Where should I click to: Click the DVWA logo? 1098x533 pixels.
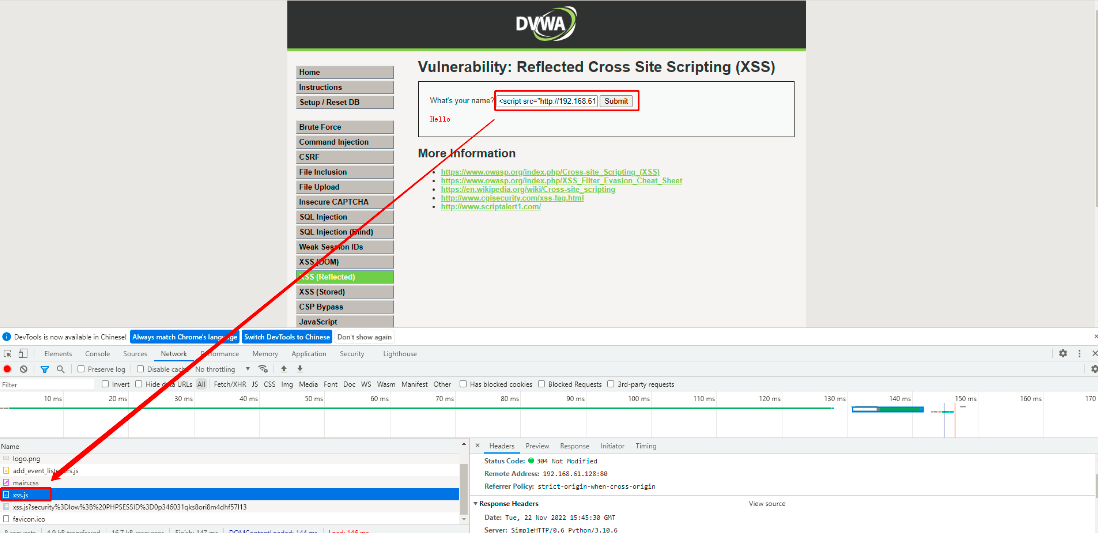546,25
